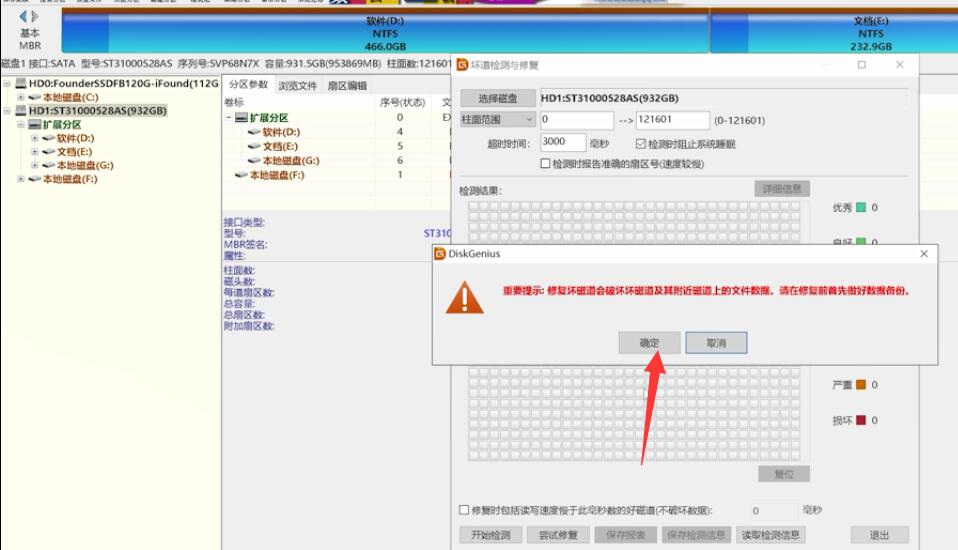Close the DiskGenius warning dialog
958x550 pixels.
point(924,254)
